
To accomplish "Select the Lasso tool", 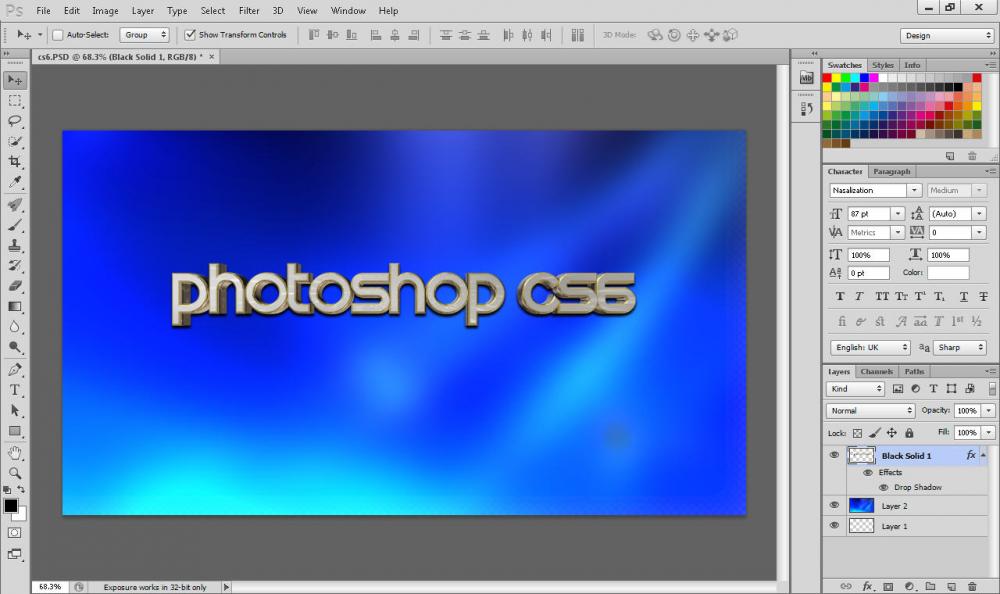I will point(15,121).
